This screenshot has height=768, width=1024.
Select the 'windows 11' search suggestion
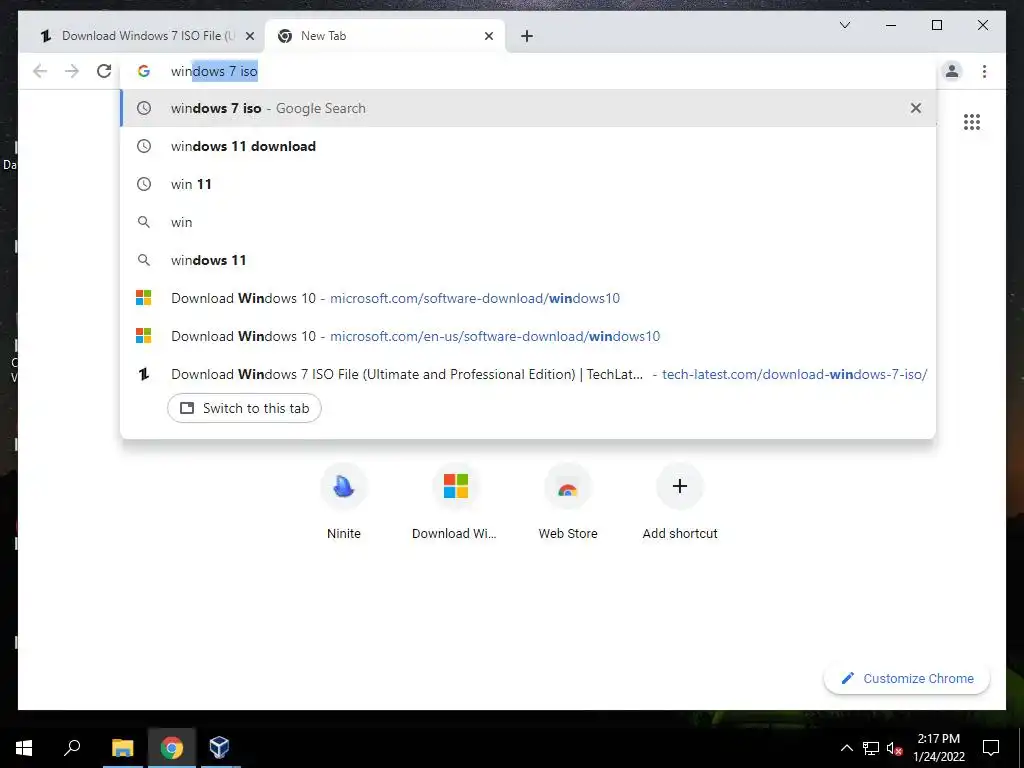pos(528,260)
